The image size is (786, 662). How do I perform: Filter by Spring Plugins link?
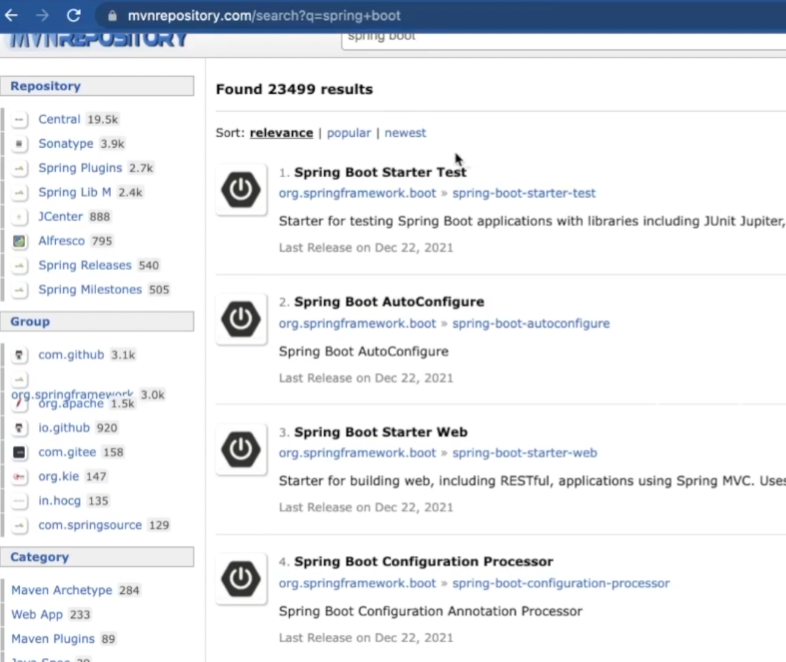80,168
